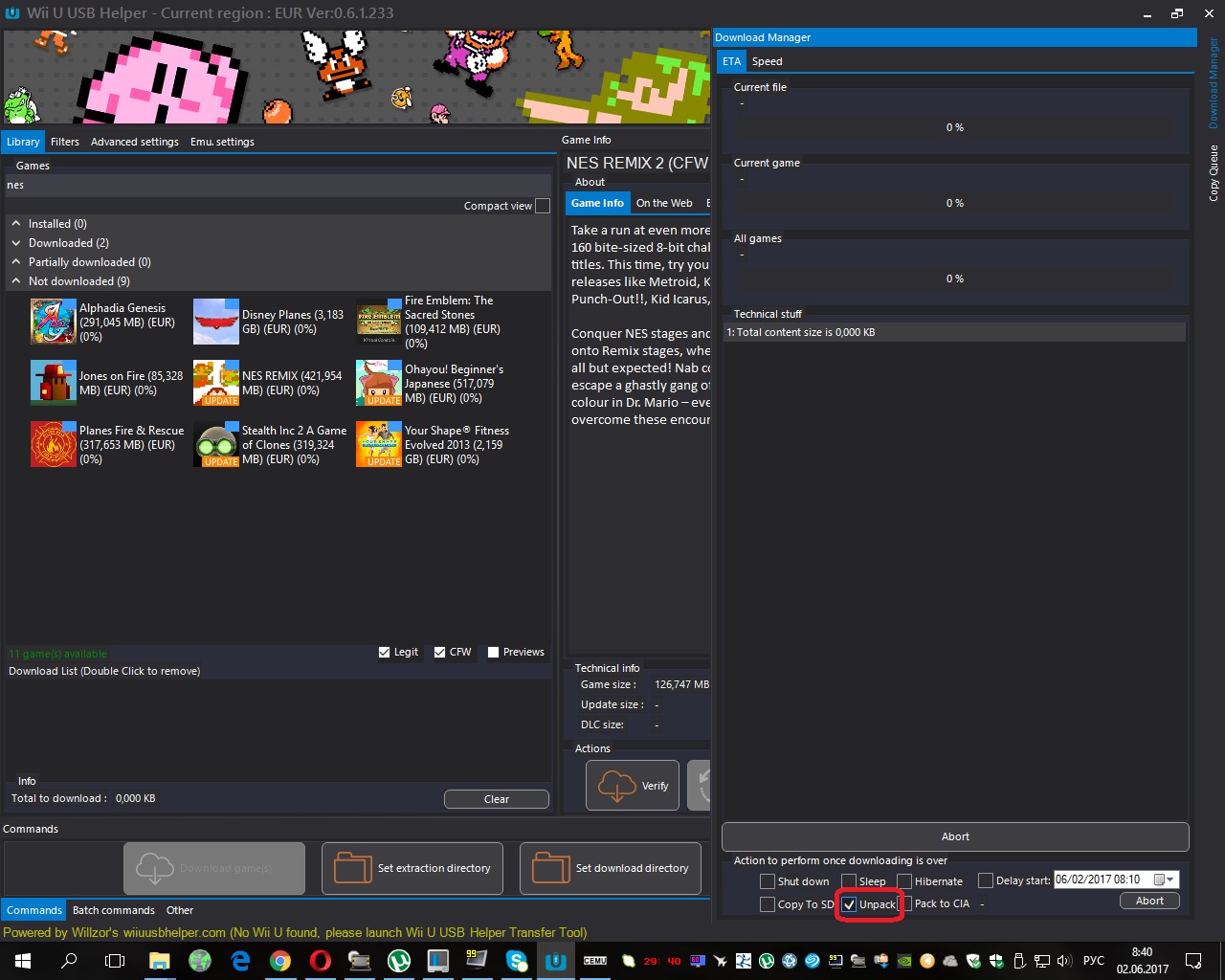The width and height of the screenshot is (1225, 980).
Task: Click the Clear download list button
Action: [497, 799]
